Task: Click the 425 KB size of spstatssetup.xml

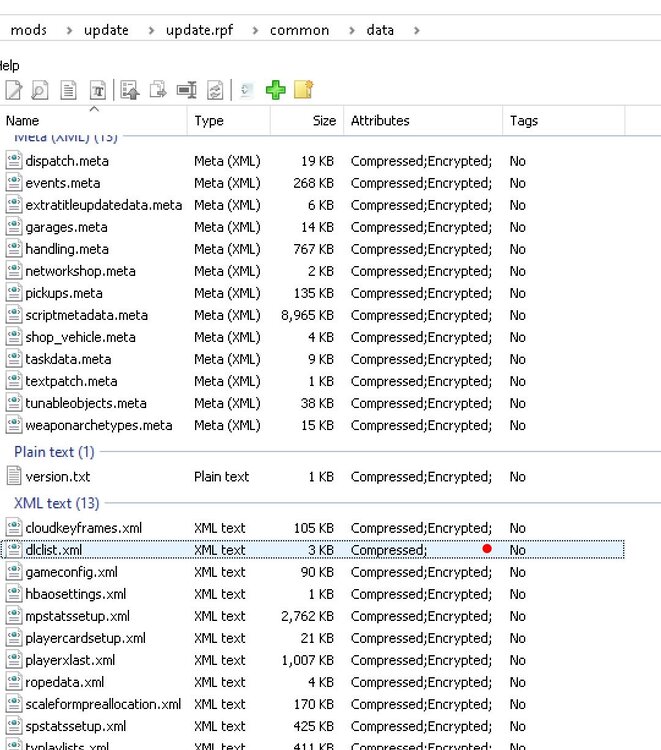Action: [313, 726]
